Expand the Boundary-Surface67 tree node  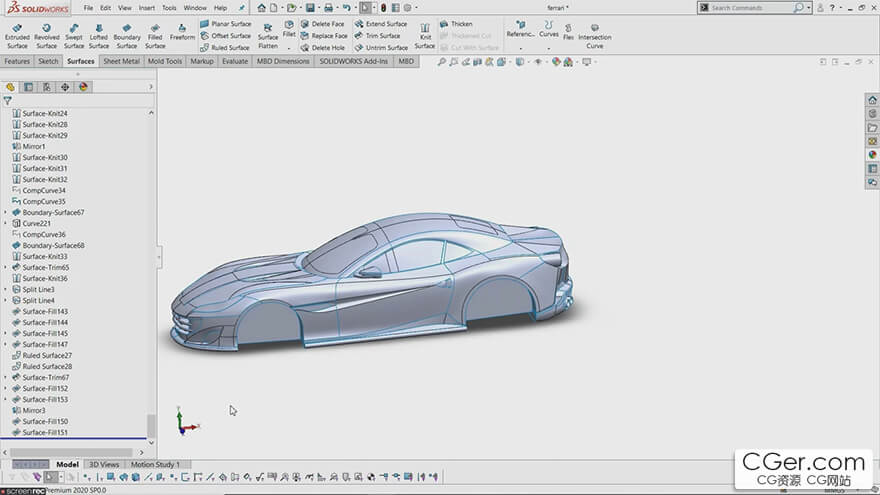[x=6, y=212]
